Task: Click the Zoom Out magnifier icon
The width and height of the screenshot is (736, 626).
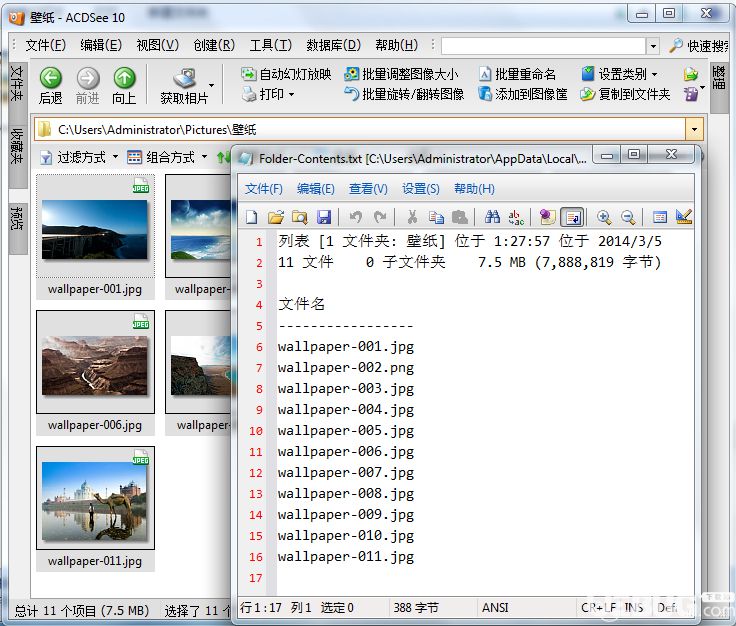Action: (628, 217)
